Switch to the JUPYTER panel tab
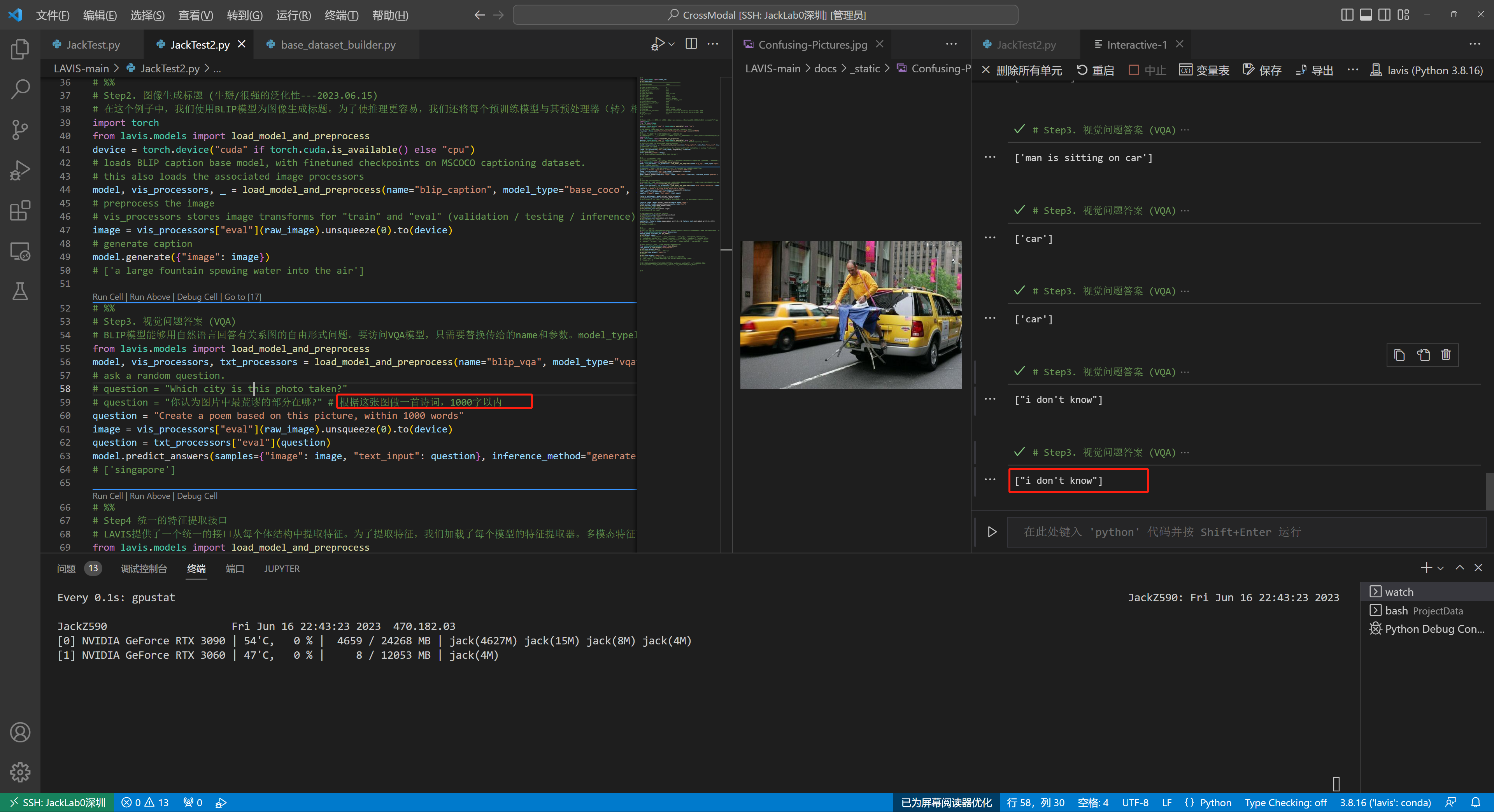This screenshot has height=812, width=1494. tap(282, 569)
